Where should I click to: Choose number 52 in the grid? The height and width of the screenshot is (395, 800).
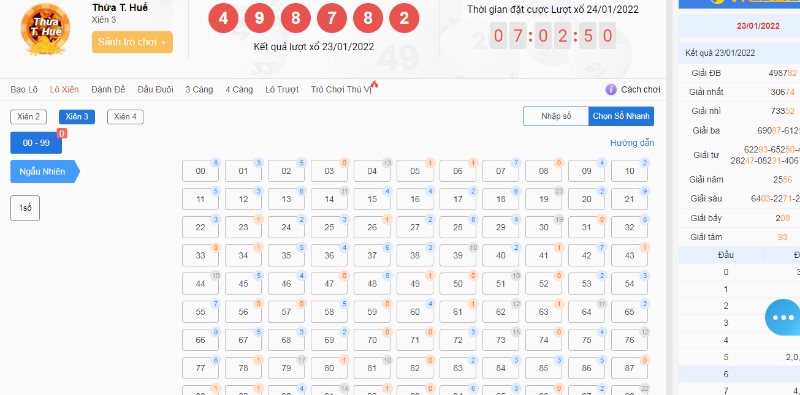tap(543, 284)
